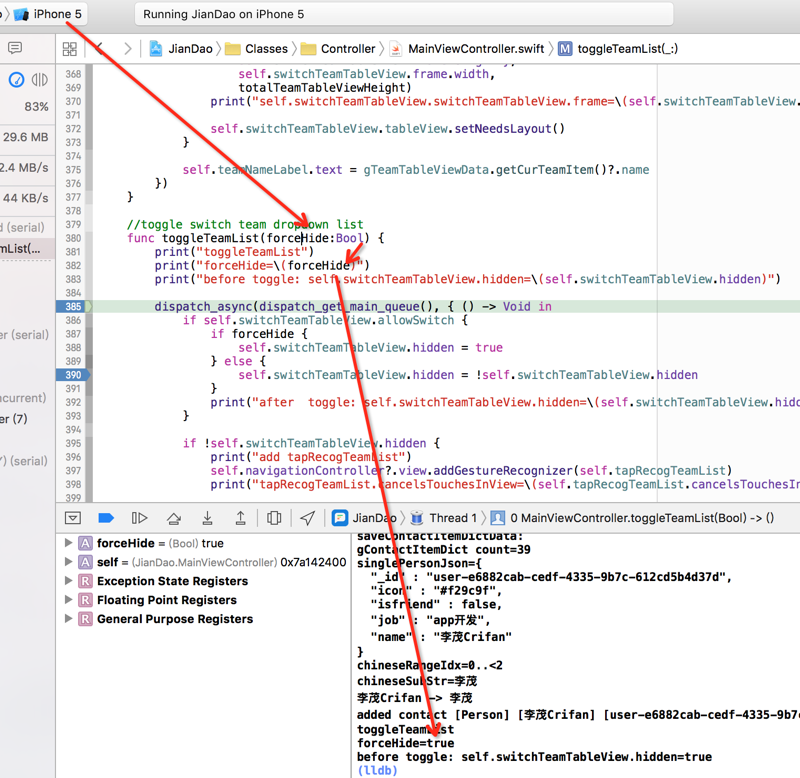Click console line chineseSubStr=李茂
Viewport: 800px width, 778px height.
click(417, 682)
